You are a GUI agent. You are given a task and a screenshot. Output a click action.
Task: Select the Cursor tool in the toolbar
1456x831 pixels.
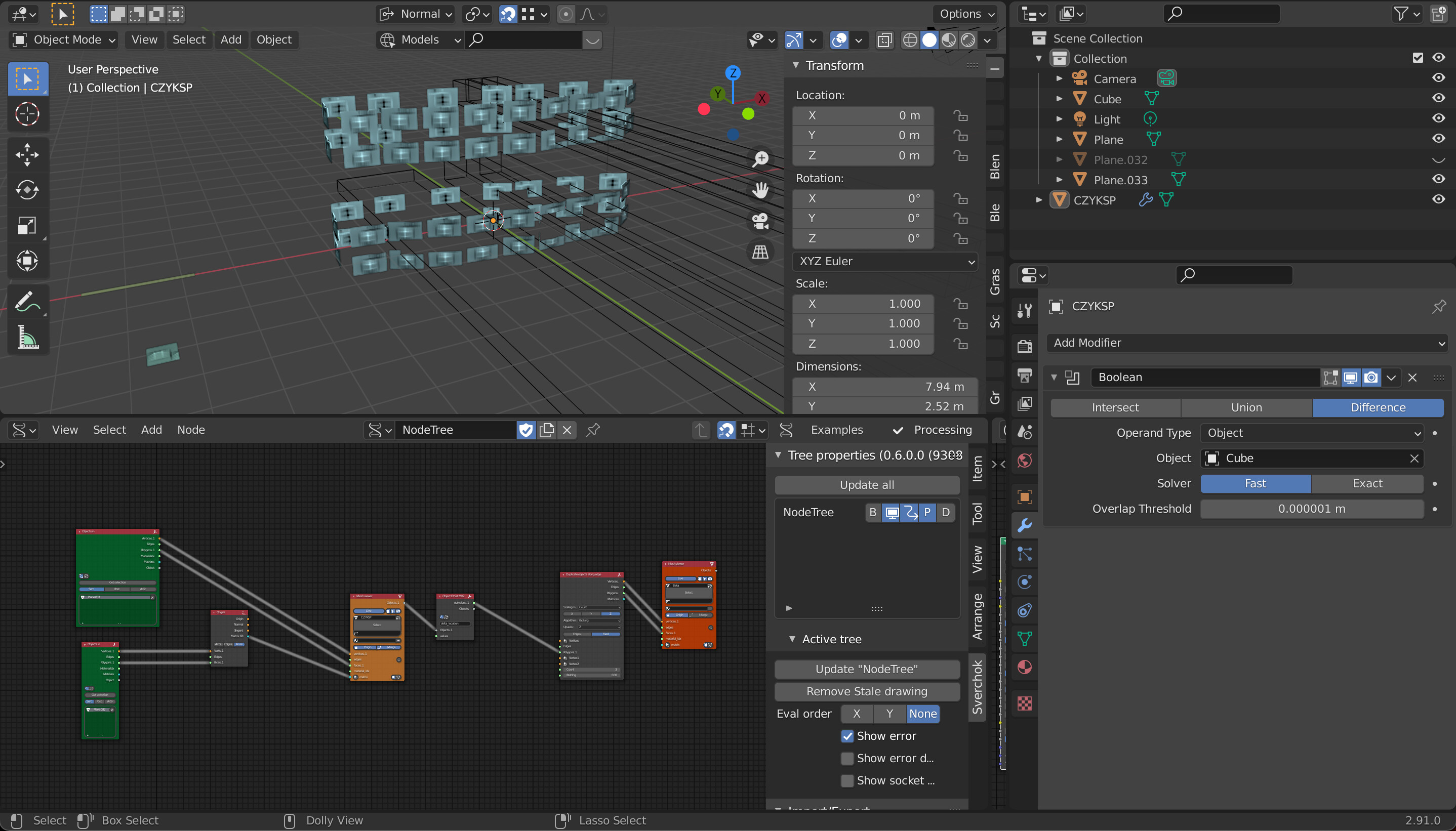[x=27, y=114]
